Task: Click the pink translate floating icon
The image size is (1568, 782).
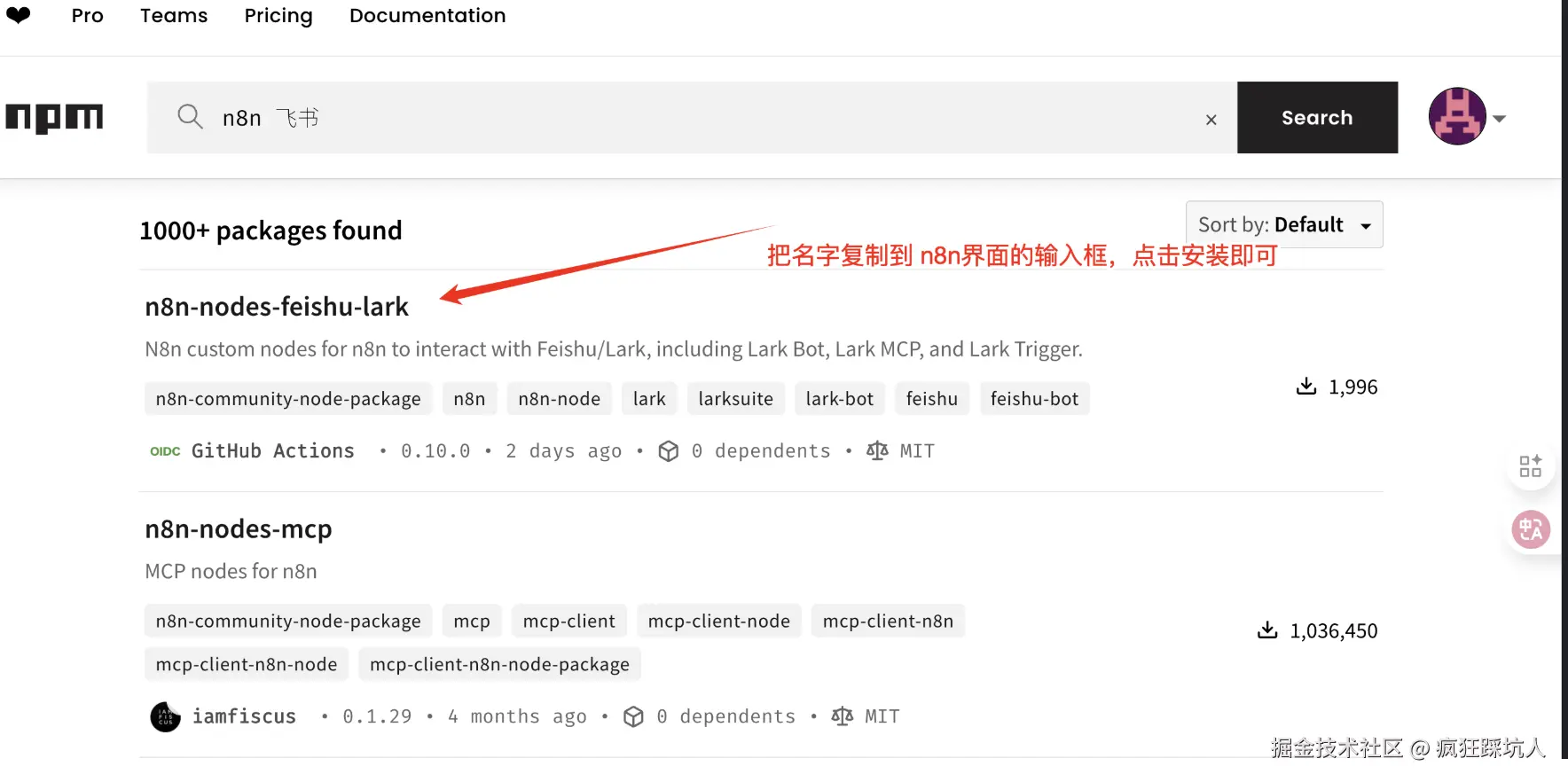Action: point(1531,530)
